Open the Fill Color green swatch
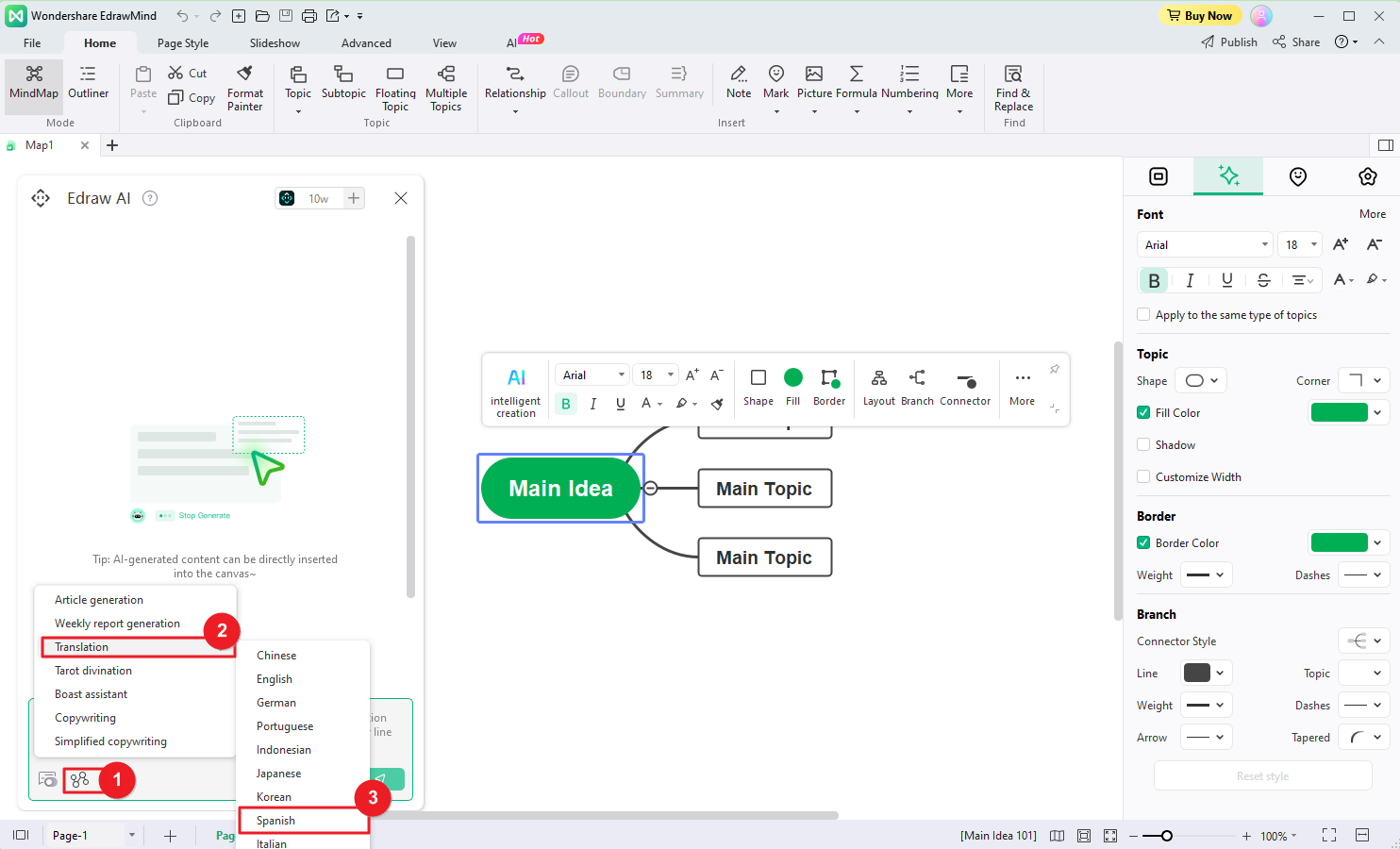The image size is (1400, 849). 1339,412
